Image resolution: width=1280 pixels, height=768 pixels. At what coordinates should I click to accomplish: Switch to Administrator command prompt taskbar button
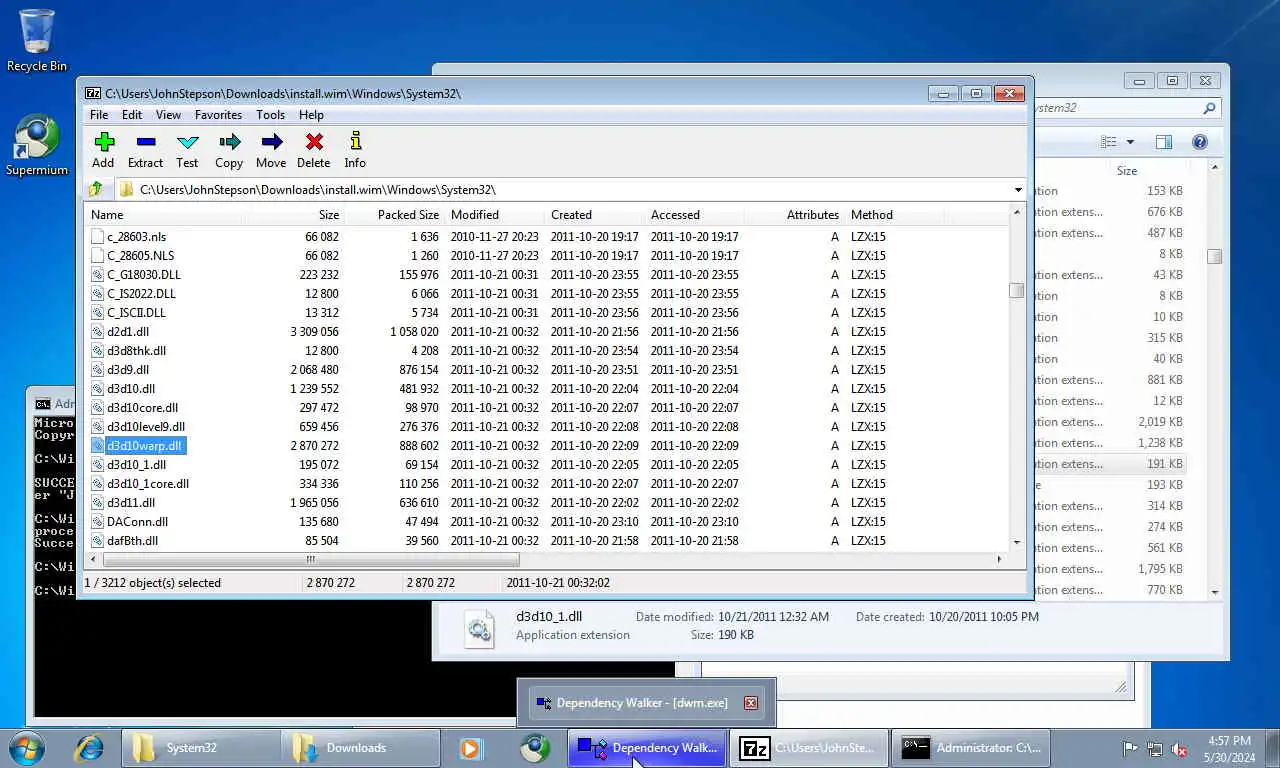(970, 747)
